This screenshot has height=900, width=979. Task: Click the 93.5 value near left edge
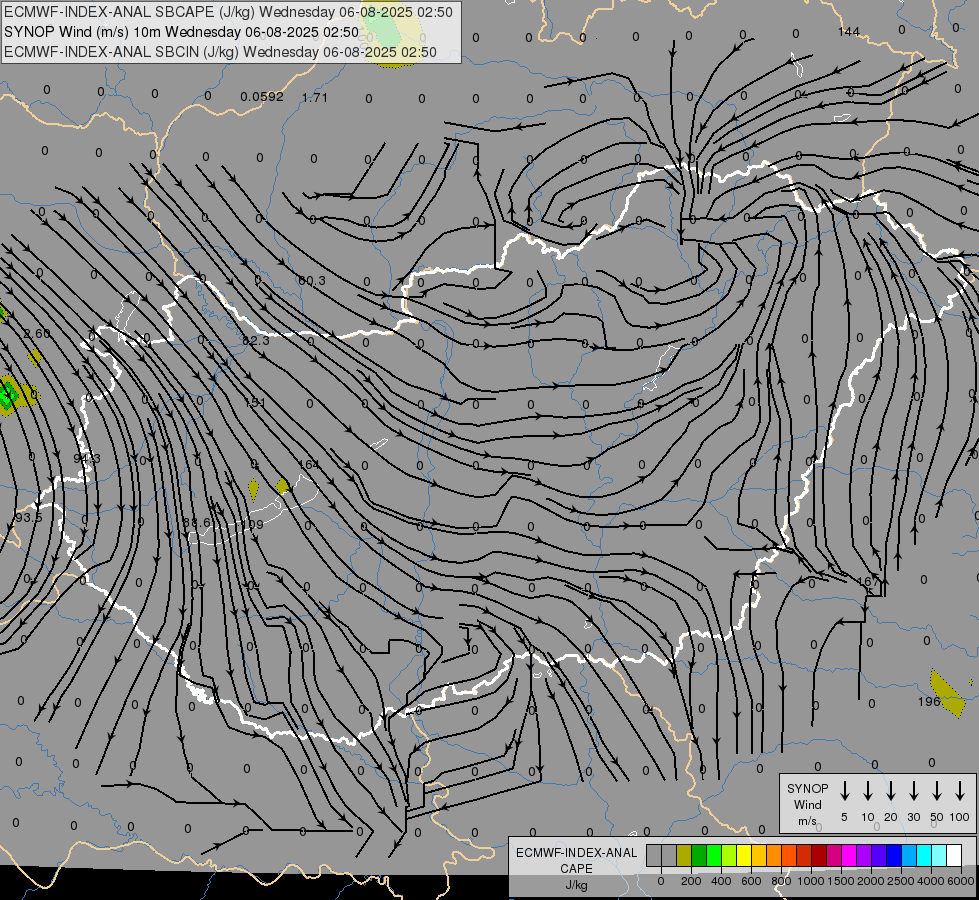[28, 518]
